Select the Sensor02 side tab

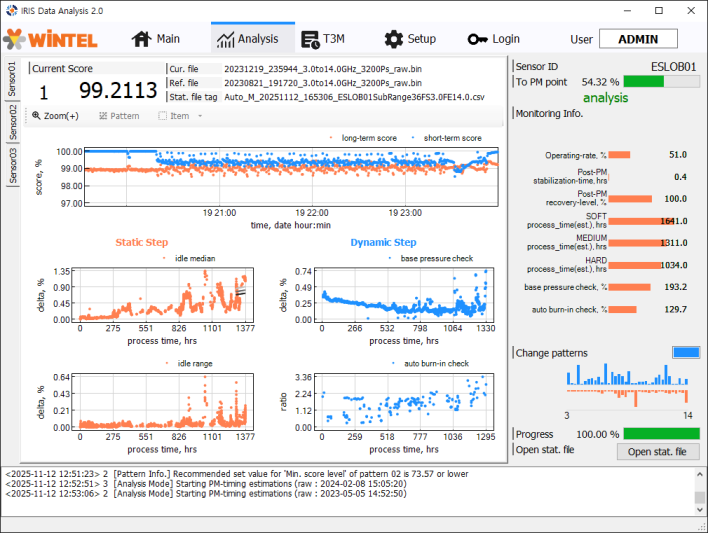(12, 122)
